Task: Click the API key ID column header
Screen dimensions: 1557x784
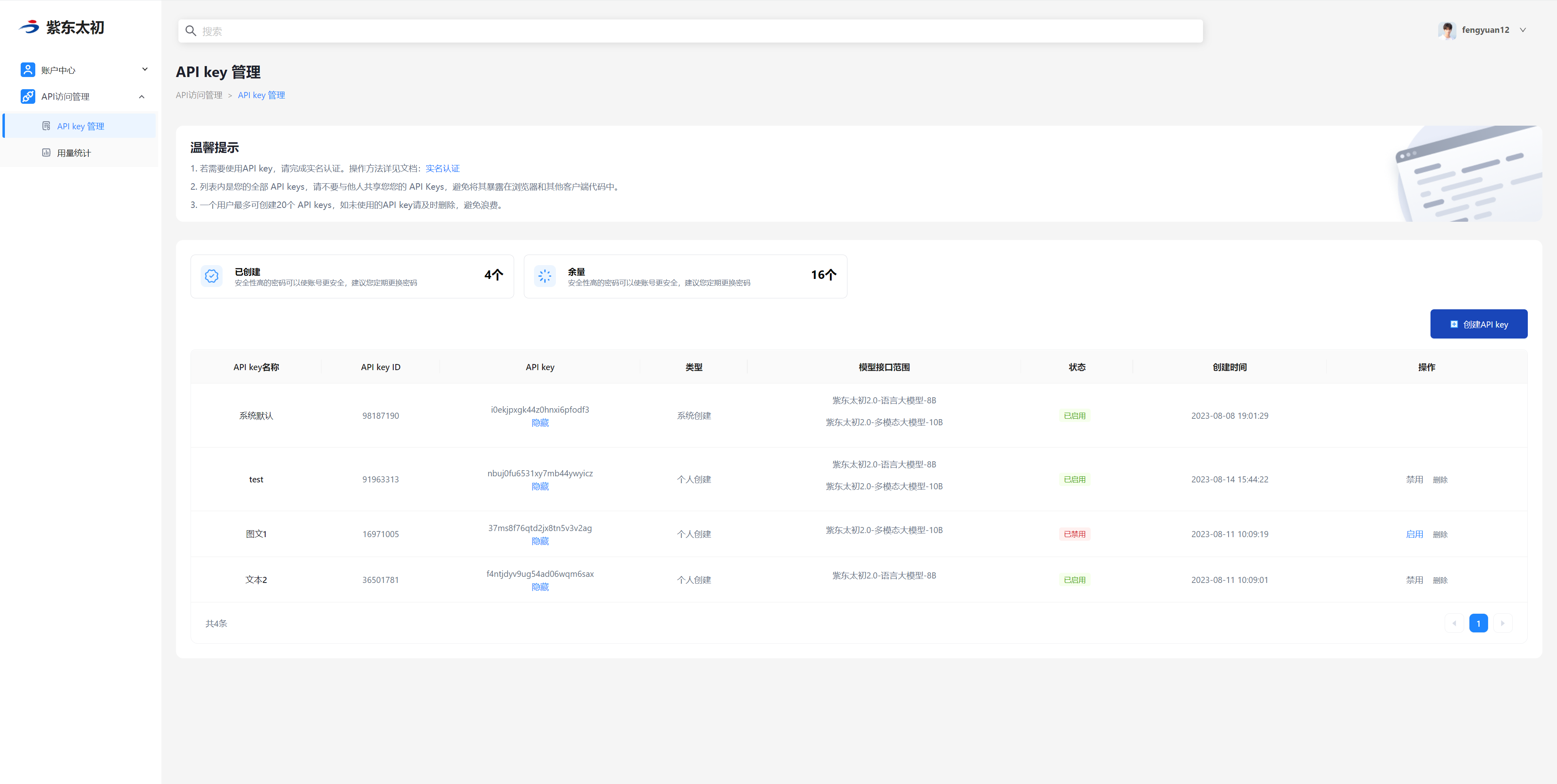Action: point(381,368)
